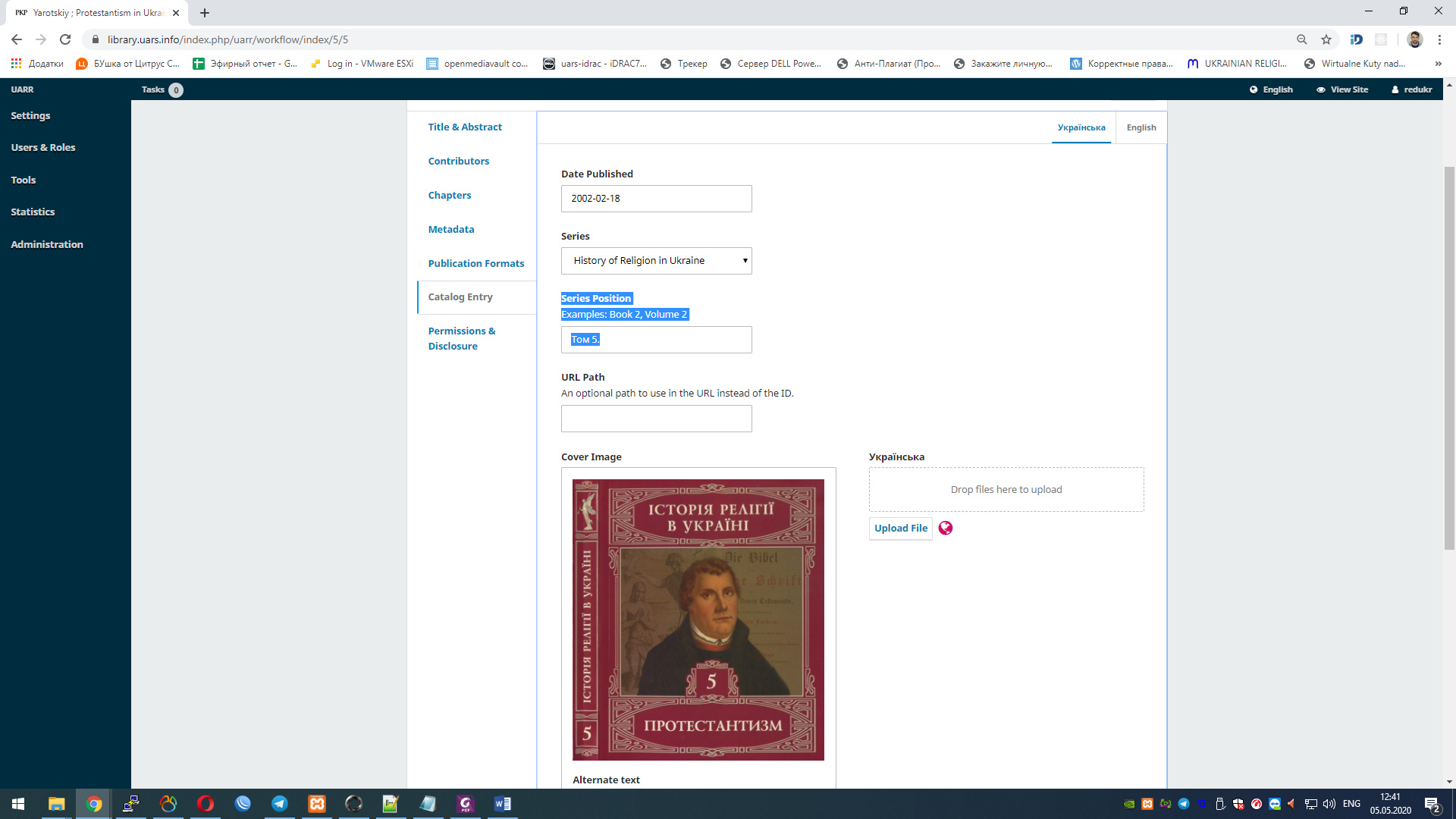1456x819 pixels.
Task: Click the View Site link
Action: 1342,89
